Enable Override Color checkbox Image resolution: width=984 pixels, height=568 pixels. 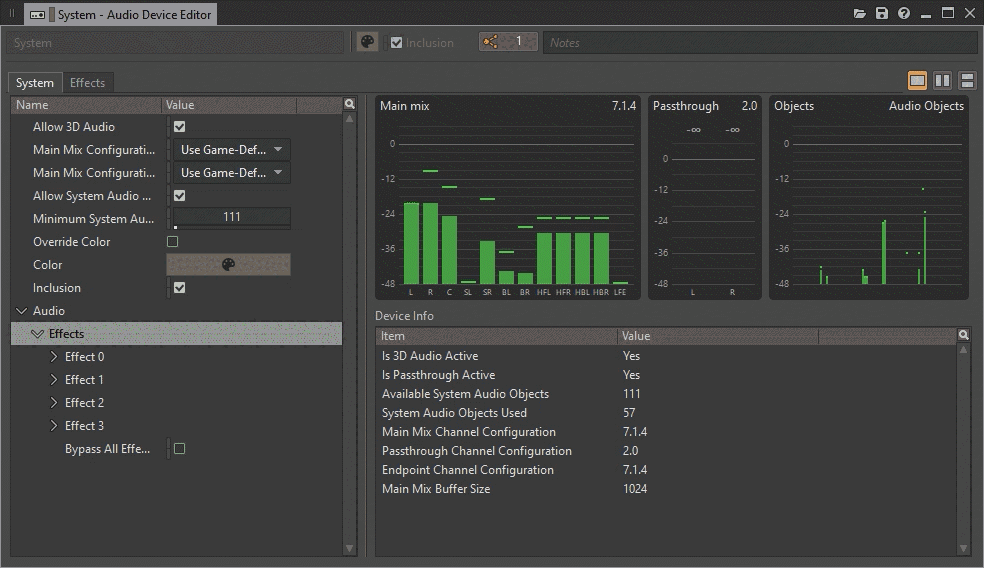click(x=173, y=242)
